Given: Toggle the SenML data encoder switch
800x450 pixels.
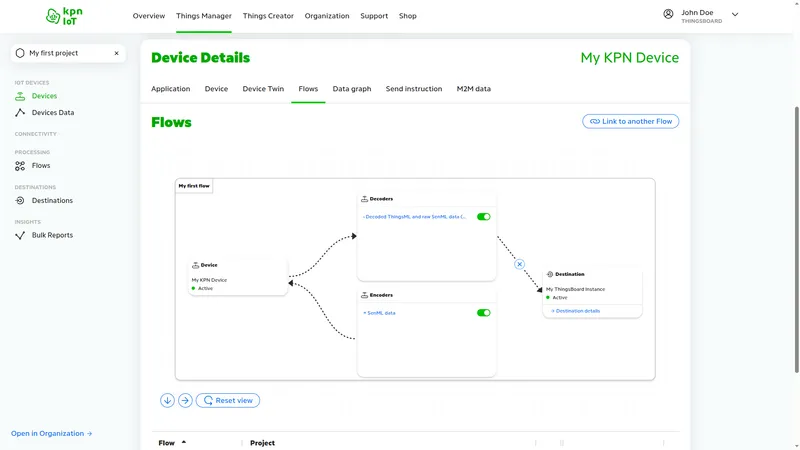Looking at the screenshot, I should coord(484,313).
